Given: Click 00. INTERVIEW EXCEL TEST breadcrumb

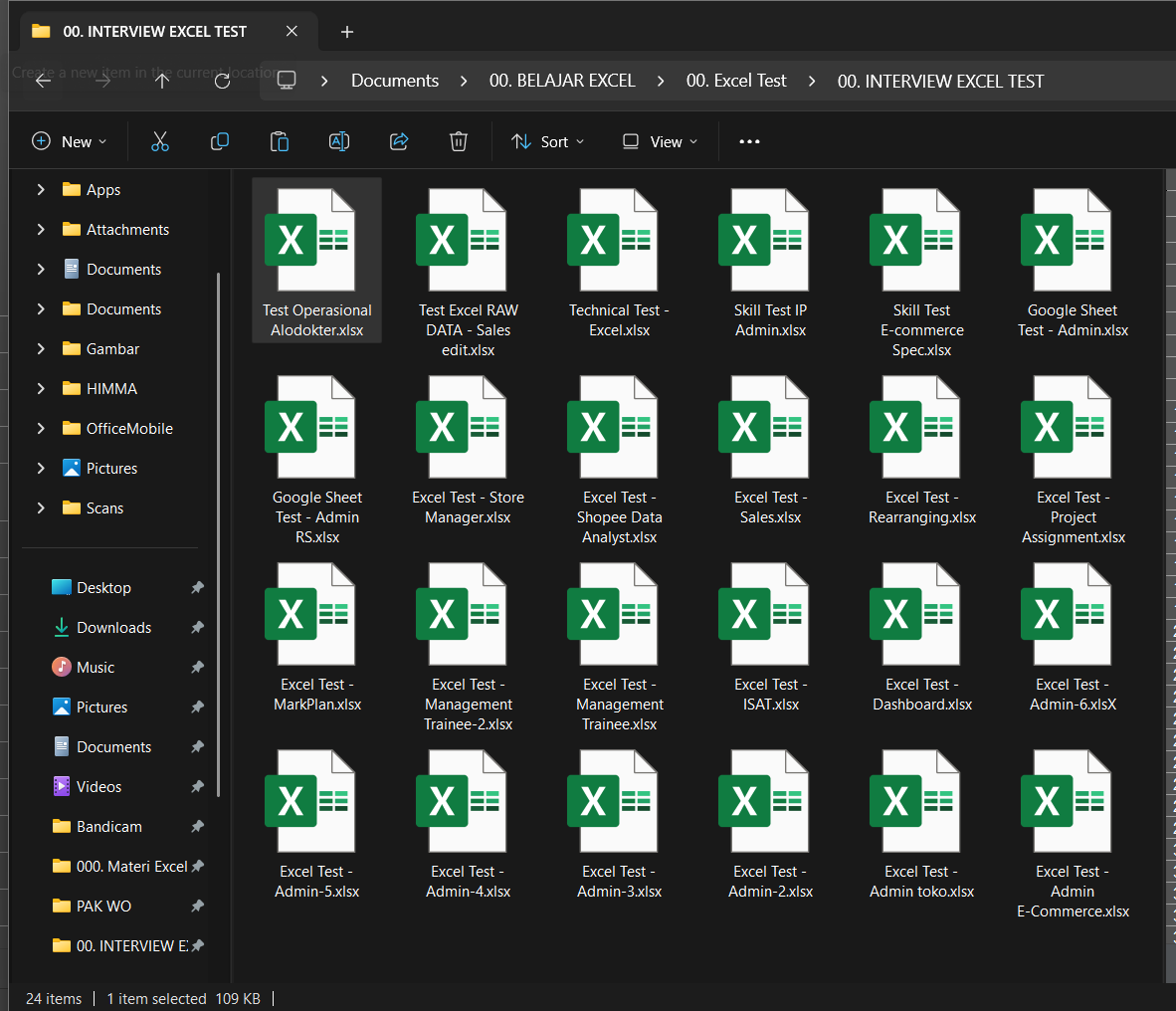Looking at the screenshot, I should point(940,81).
